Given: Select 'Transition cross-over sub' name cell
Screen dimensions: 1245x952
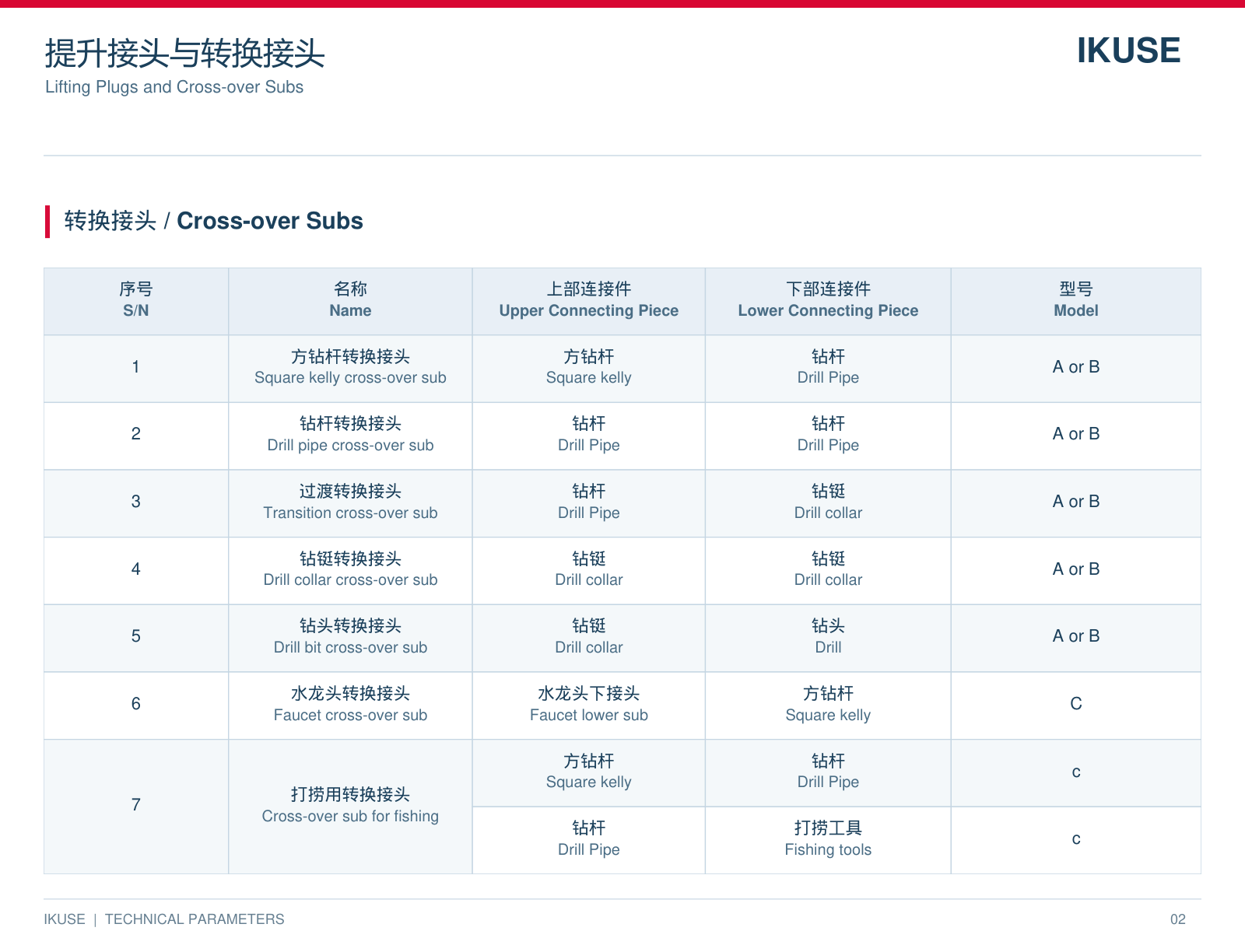Looking at the screenshot, I should tap(350, 503).
